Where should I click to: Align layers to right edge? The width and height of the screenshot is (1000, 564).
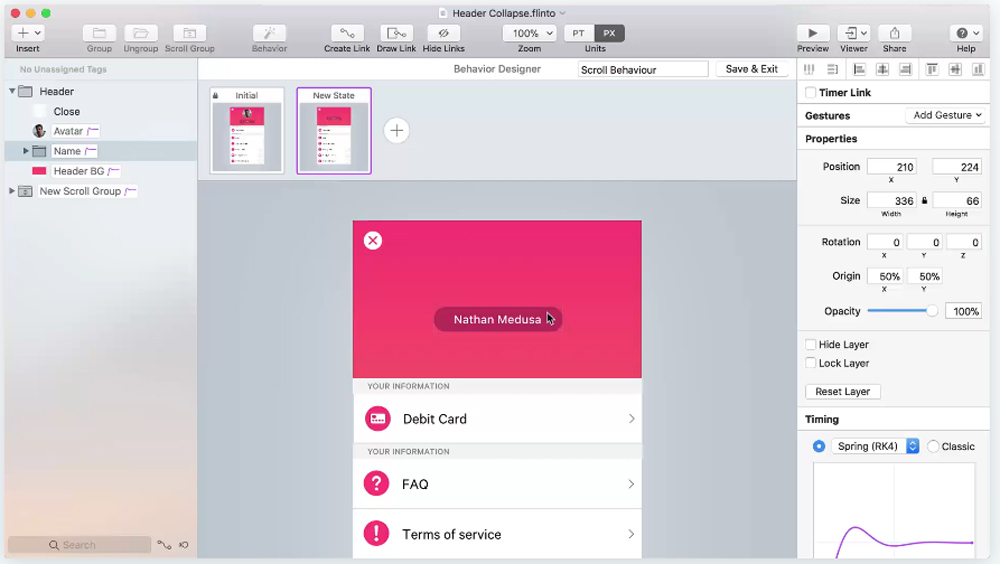coord(905,69)
